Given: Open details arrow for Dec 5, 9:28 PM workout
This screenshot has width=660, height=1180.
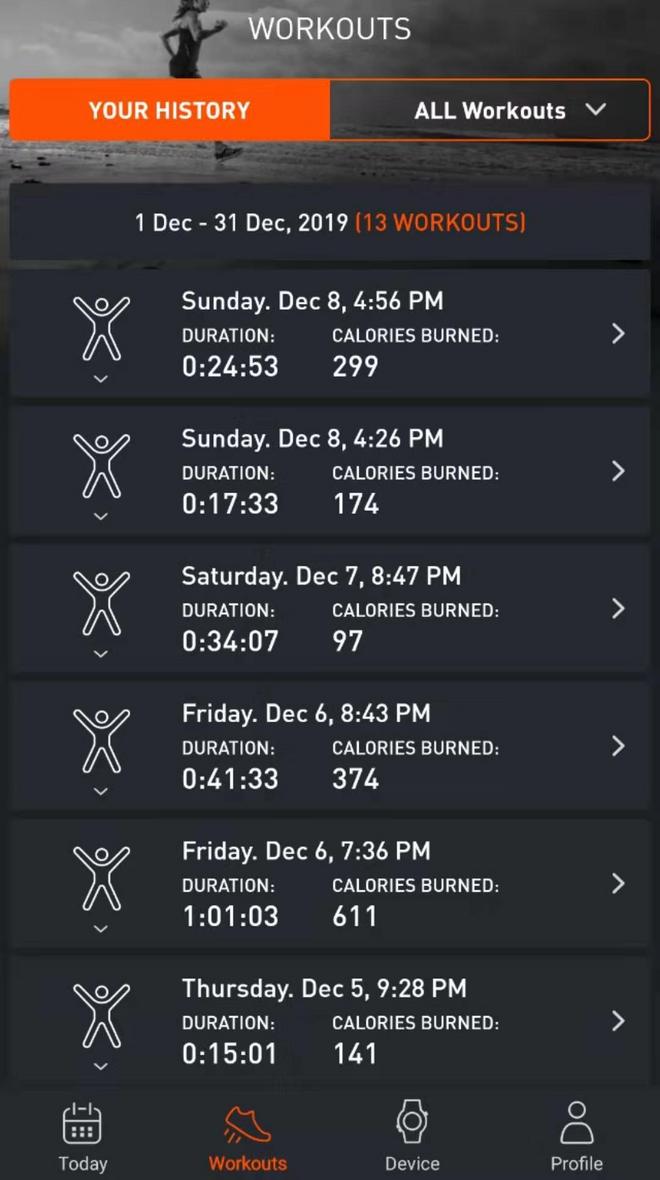Looking at the screenshot, I should [618, 1021].
